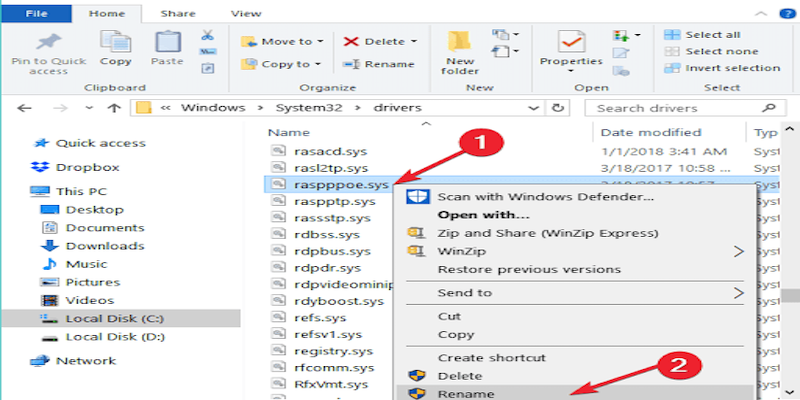This screenshot has width=800, height=400.
Task: Select the rfcomm.sys file
Action: coord(334,368)
